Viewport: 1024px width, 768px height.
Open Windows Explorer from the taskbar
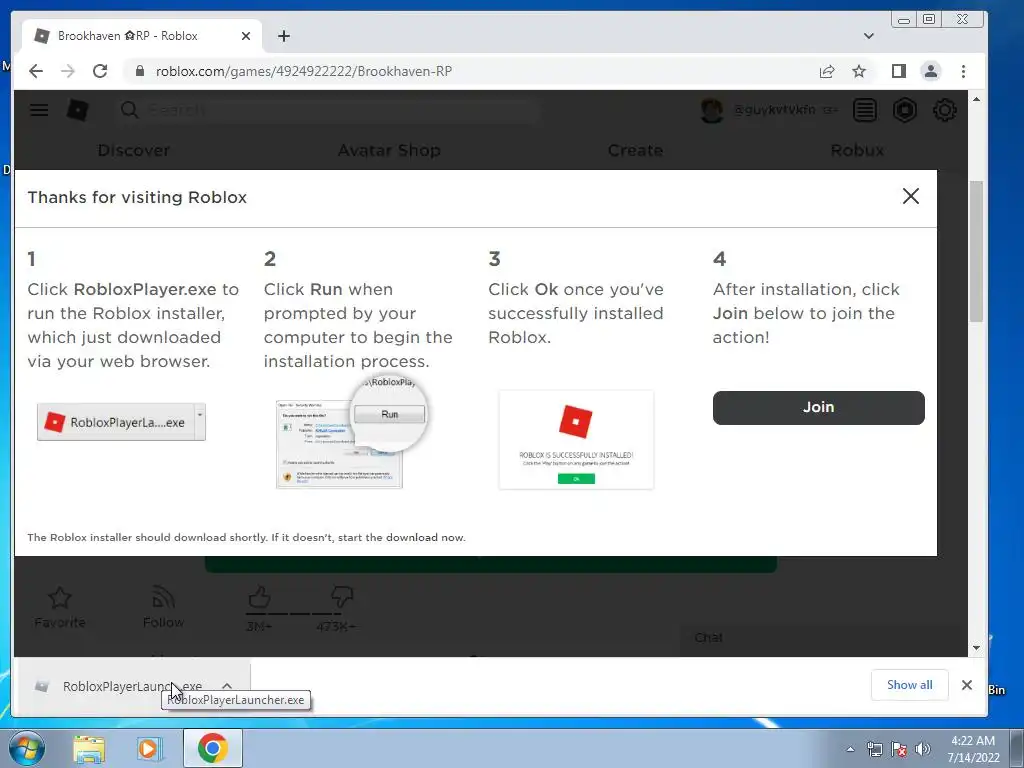coord(89,748)
